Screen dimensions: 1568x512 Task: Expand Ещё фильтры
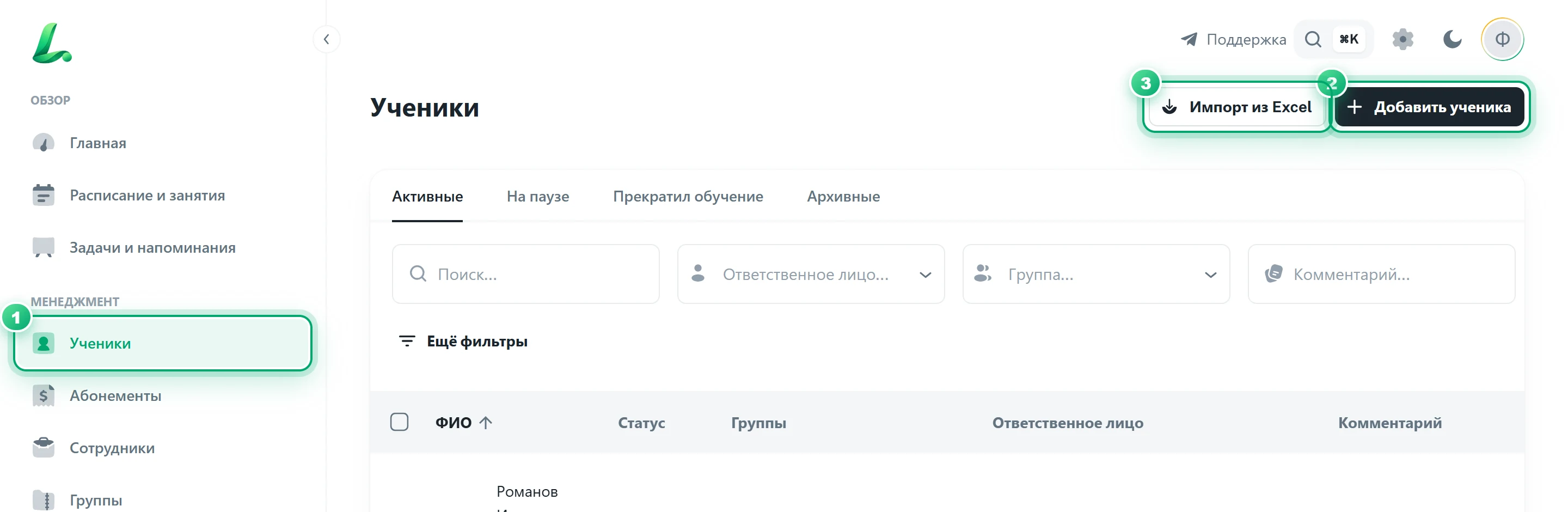pos(463,342)
